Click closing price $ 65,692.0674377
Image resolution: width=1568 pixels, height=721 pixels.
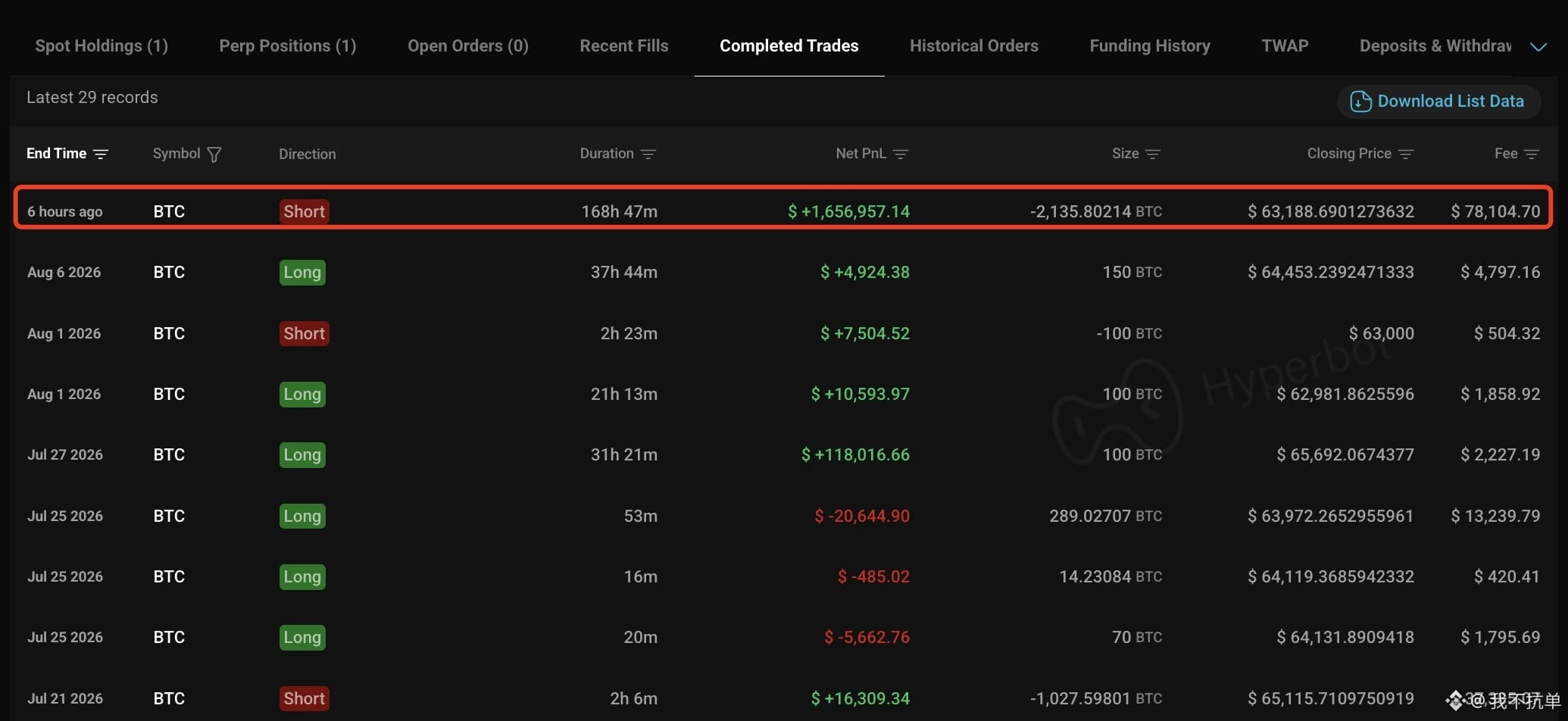tap(1345, 454)
